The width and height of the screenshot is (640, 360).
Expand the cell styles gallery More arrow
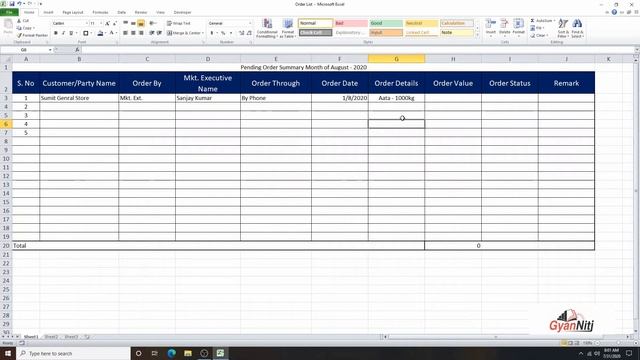pyautogui.click(x=477, y=36)
